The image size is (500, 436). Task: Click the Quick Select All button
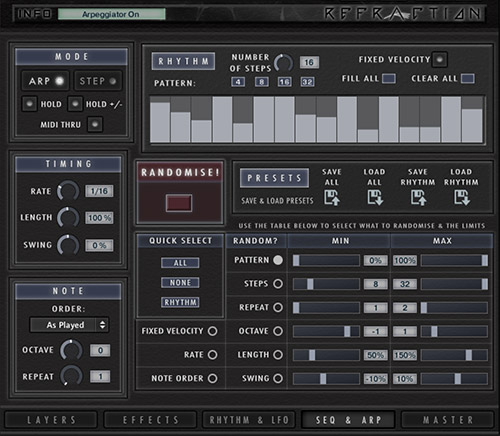[180, 263]
